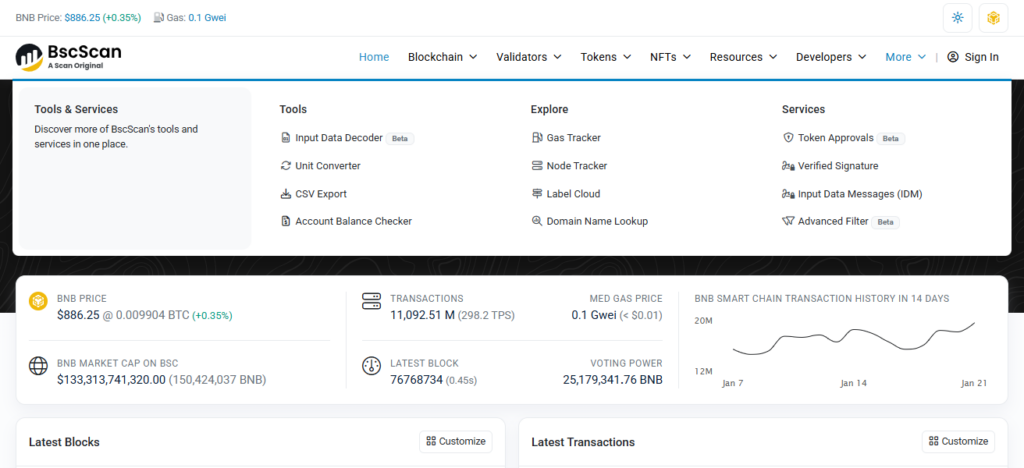
Task: Click Customize button for Latest Blocks
Action: 455,441
